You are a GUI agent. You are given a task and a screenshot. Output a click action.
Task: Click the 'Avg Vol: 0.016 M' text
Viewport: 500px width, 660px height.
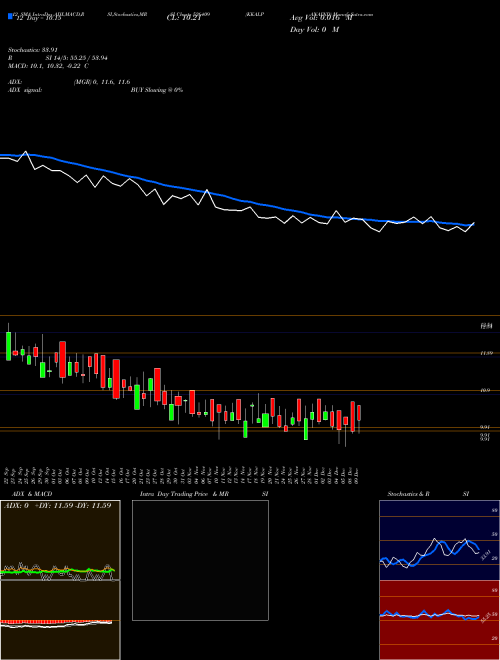click(x=321, y=18)
